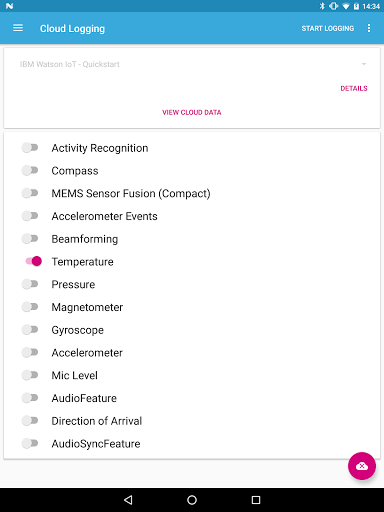Disable the Temperature toggle
Viewport: 384px width, 512px height.
[33, 261]
